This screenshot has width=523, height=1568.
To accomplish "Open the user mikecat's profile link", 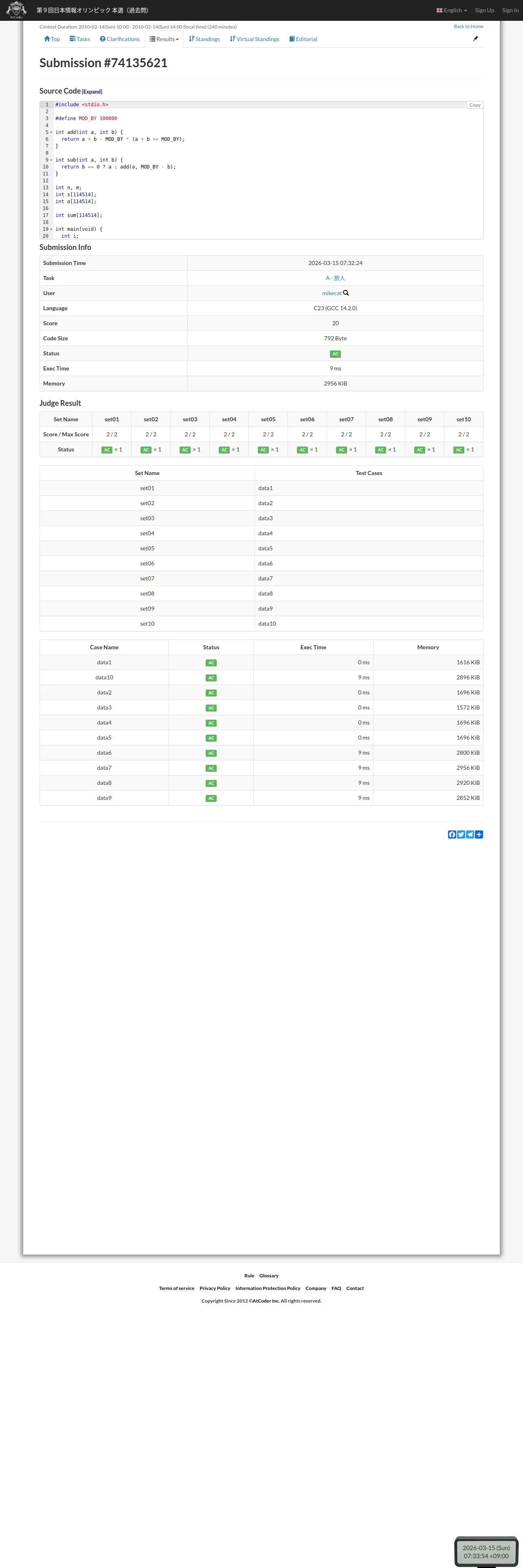I will tap(332, 293).
